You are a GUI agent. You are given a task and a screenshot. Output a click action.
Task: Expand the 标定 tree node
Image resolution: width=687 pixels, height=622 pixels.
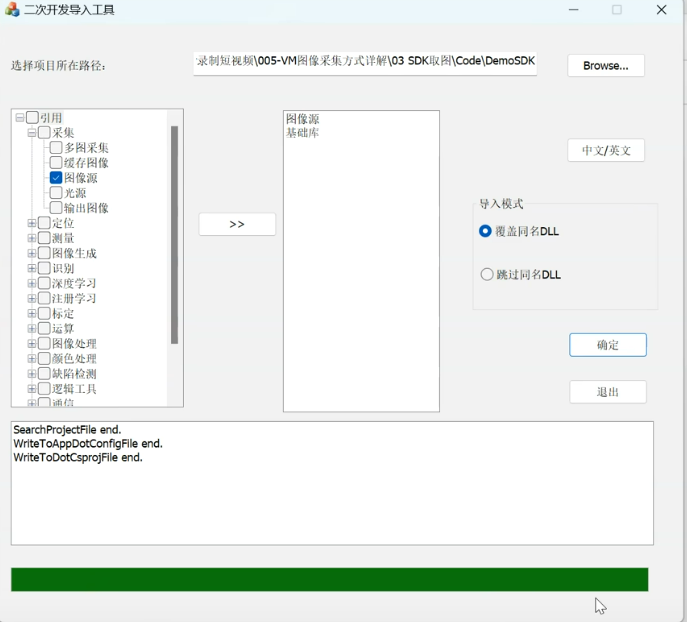point(32,313)
